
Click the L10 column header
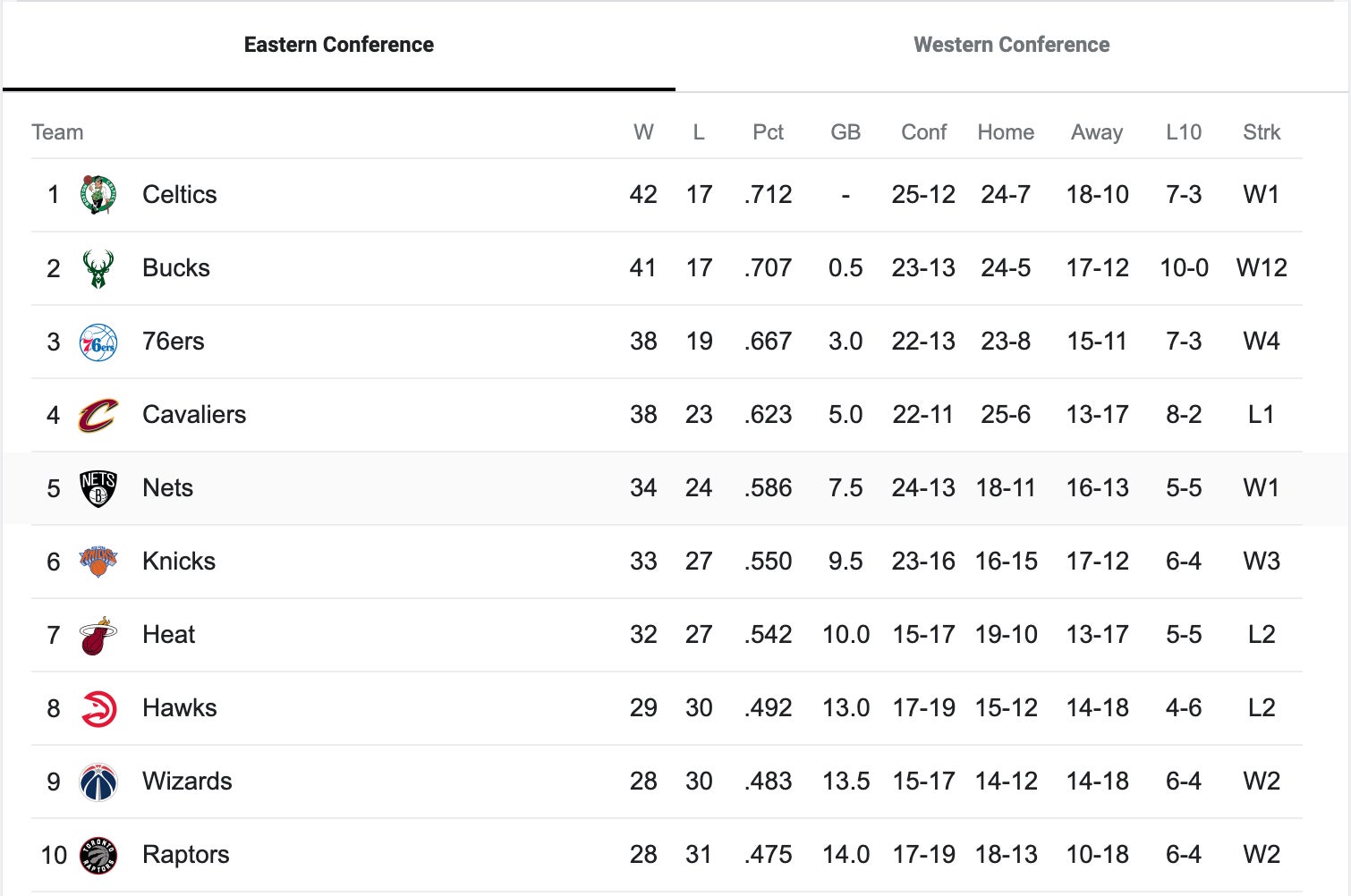click(1183, 132)
